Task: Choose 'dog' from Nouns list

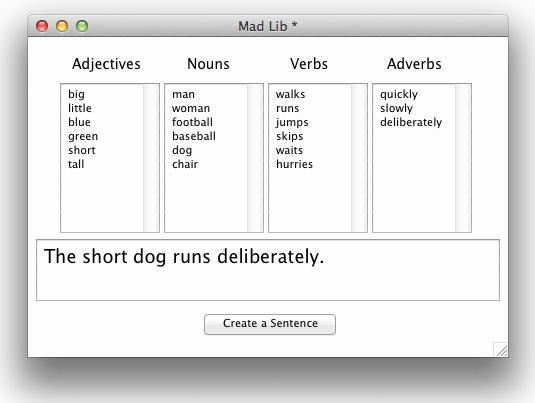Action: point(182,150)
